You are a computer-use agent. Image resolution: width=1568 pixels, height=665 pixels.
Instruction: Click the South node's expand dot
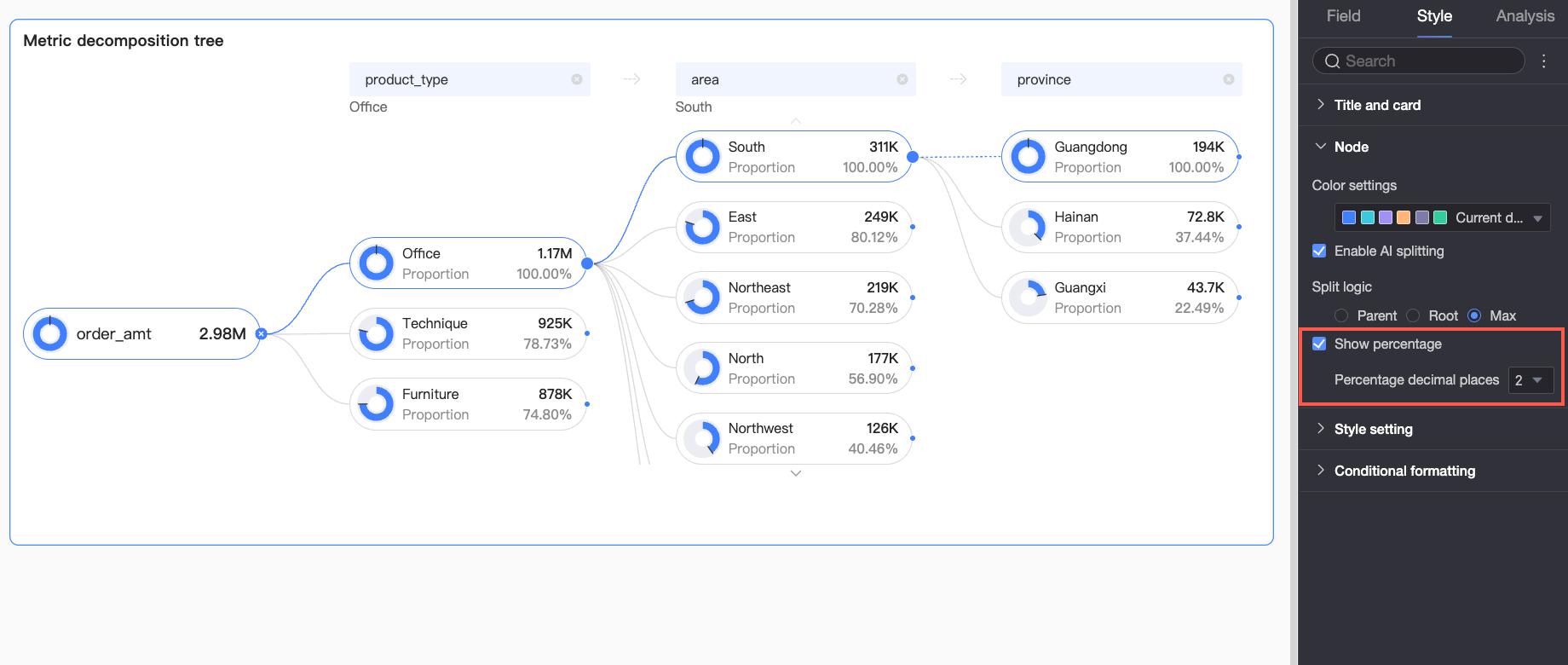(x=913, y=157)
